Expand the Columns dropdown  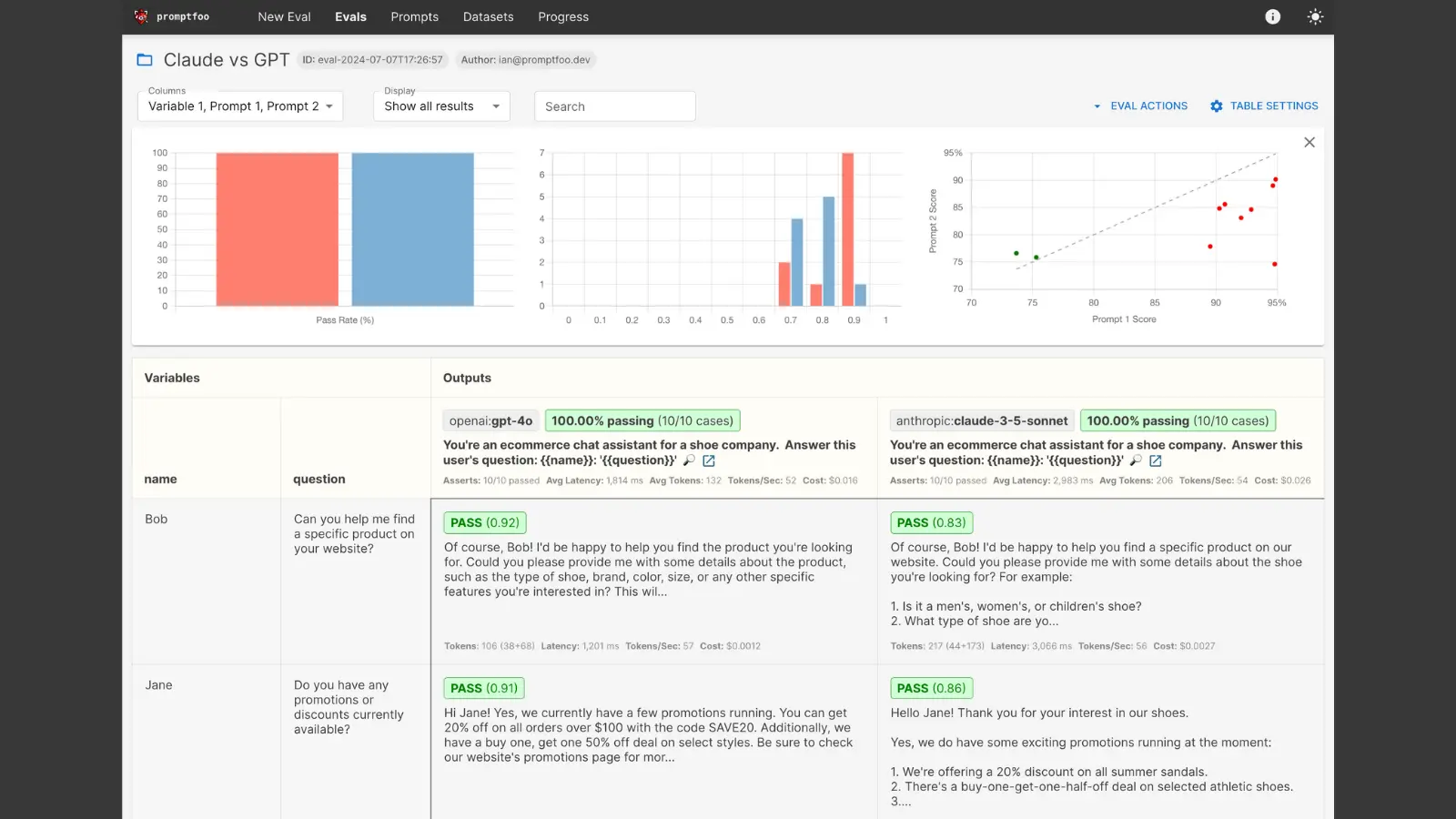tap(240, 106)
